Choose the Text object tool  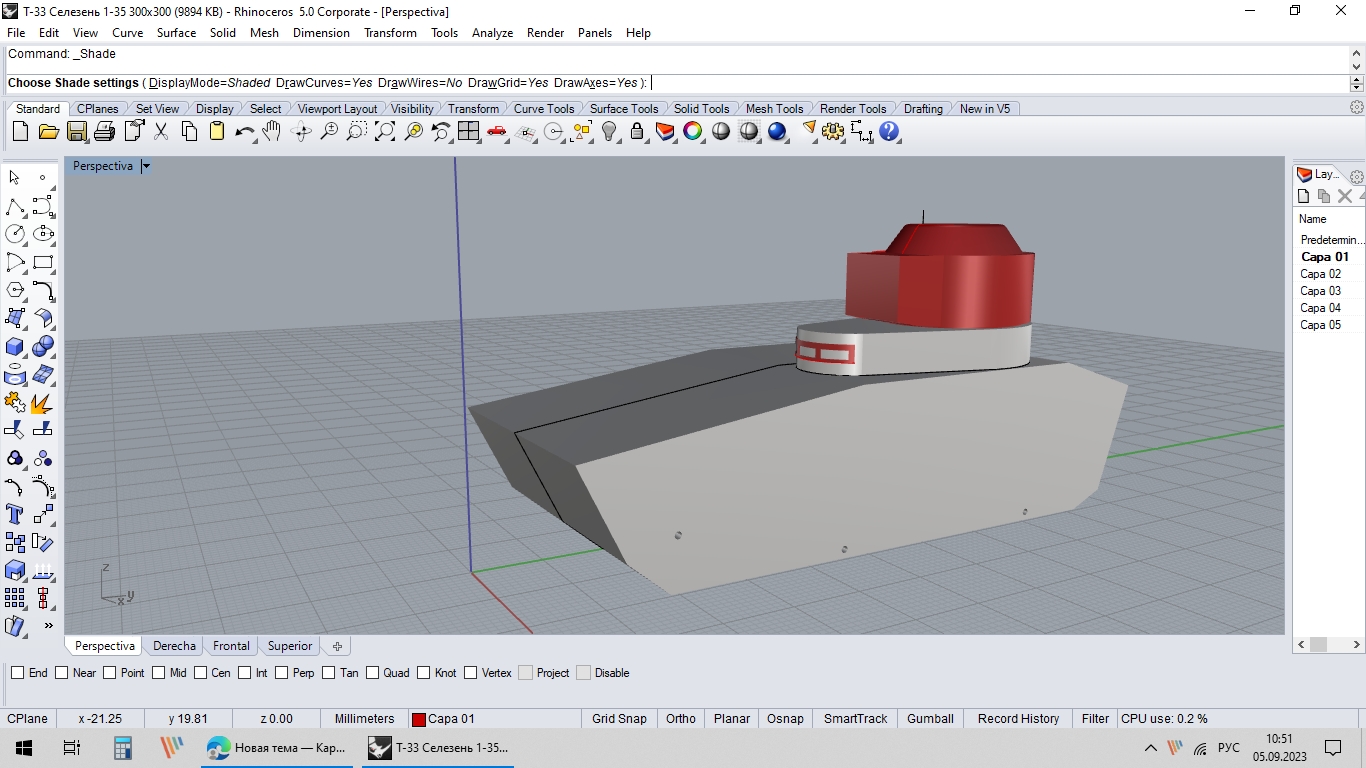pyautogui.click(x=15, y=514)
